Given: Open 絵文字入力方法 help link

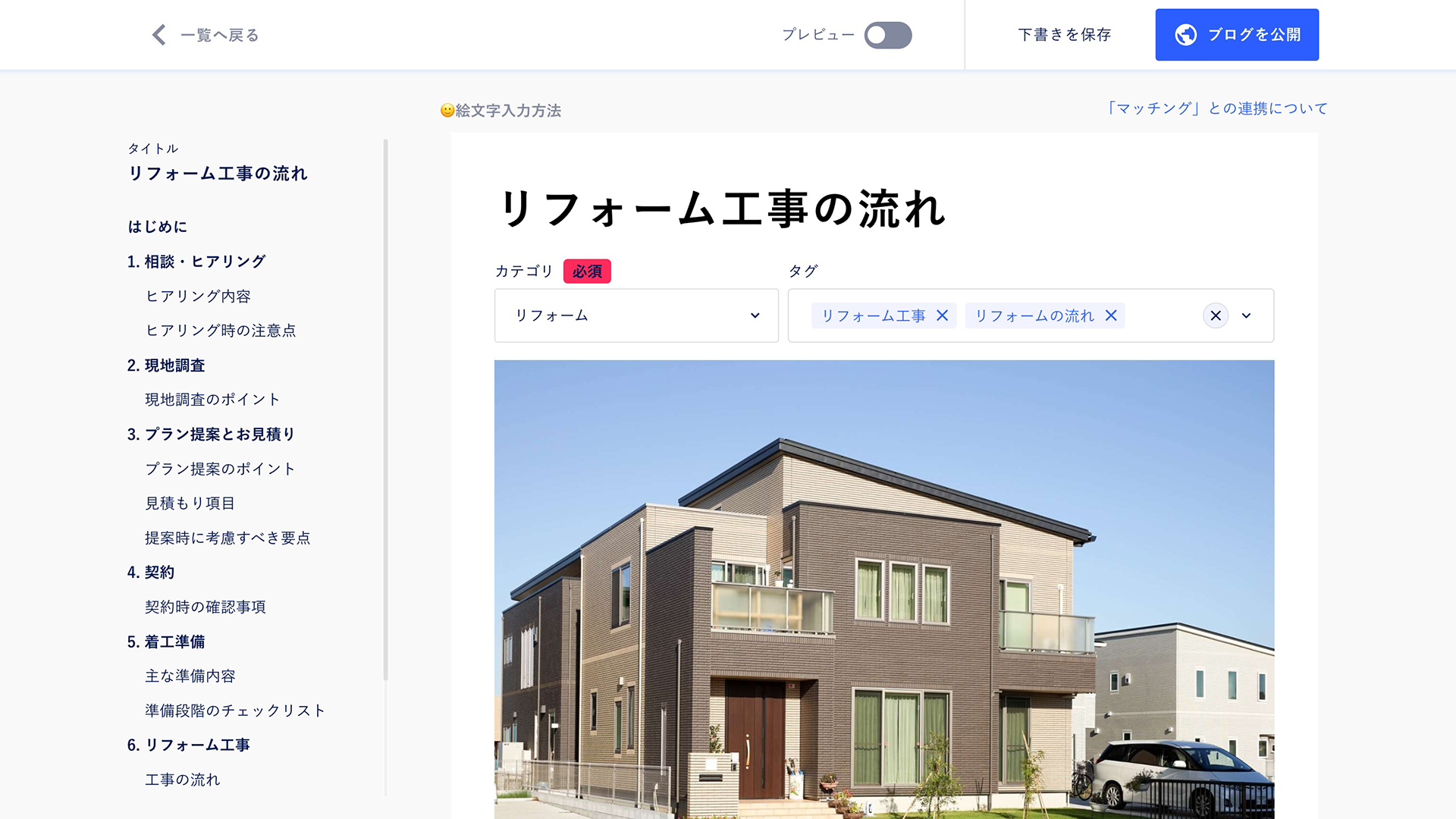Looking at the screenshot, I should tap(508, 111).
